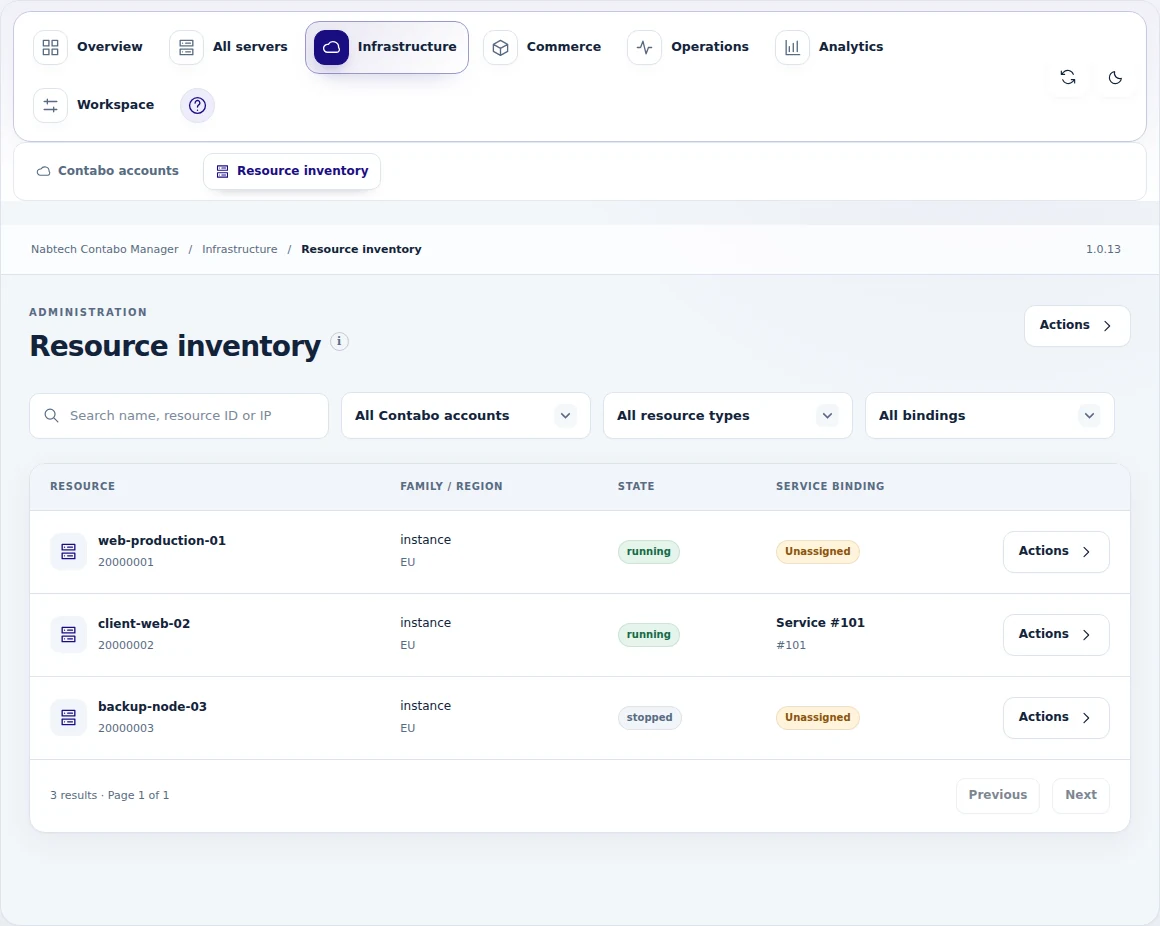Click the Service #101 binding
This screenshot has height=926, width=1160.
tap(820, 623)
